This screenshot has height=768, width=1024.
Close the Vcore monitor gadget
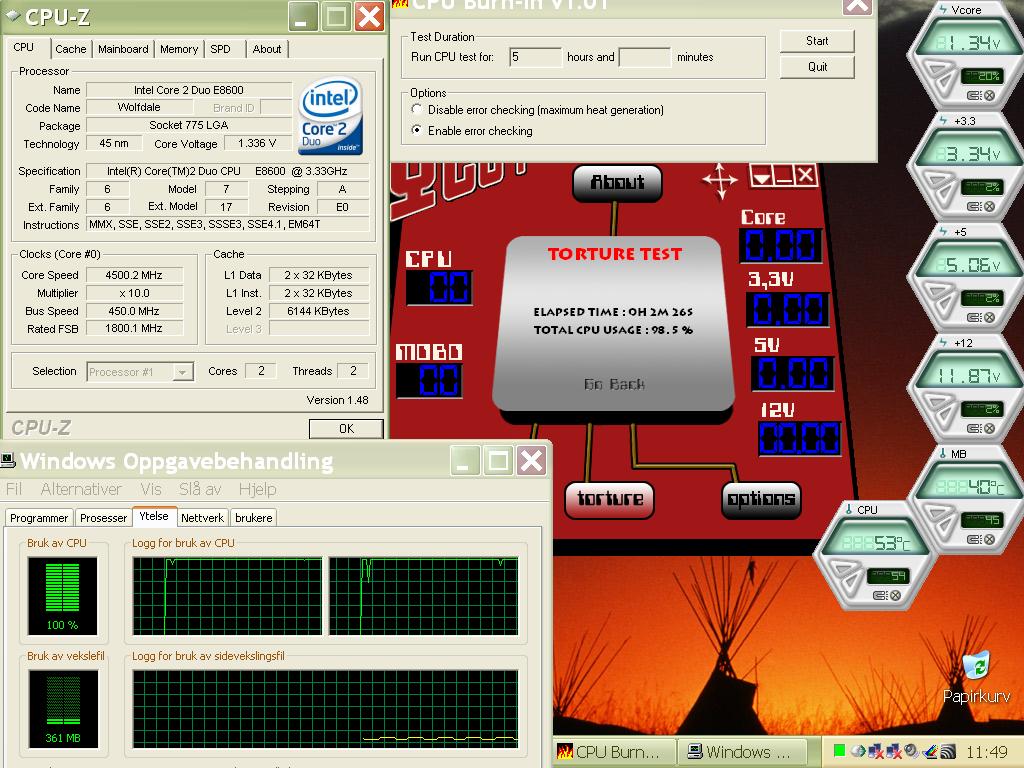point(989,96)
